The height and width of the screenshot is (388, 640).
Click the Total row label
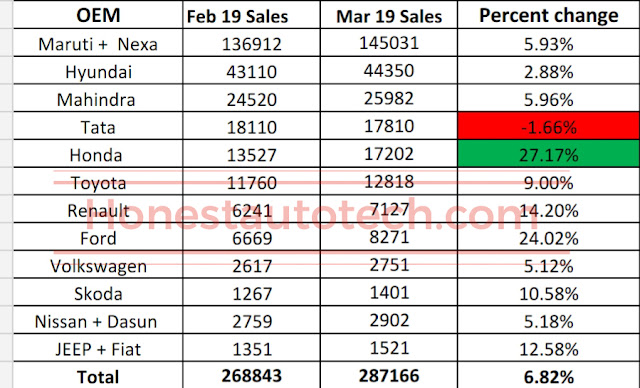[98, 375]
